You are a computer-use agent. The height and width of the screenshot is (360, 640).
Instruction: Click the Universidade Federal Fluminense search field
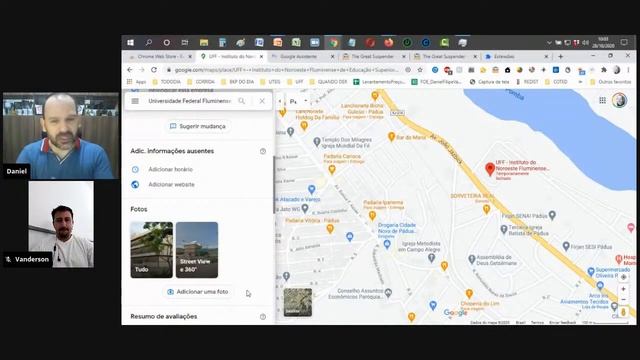point(189,101)
